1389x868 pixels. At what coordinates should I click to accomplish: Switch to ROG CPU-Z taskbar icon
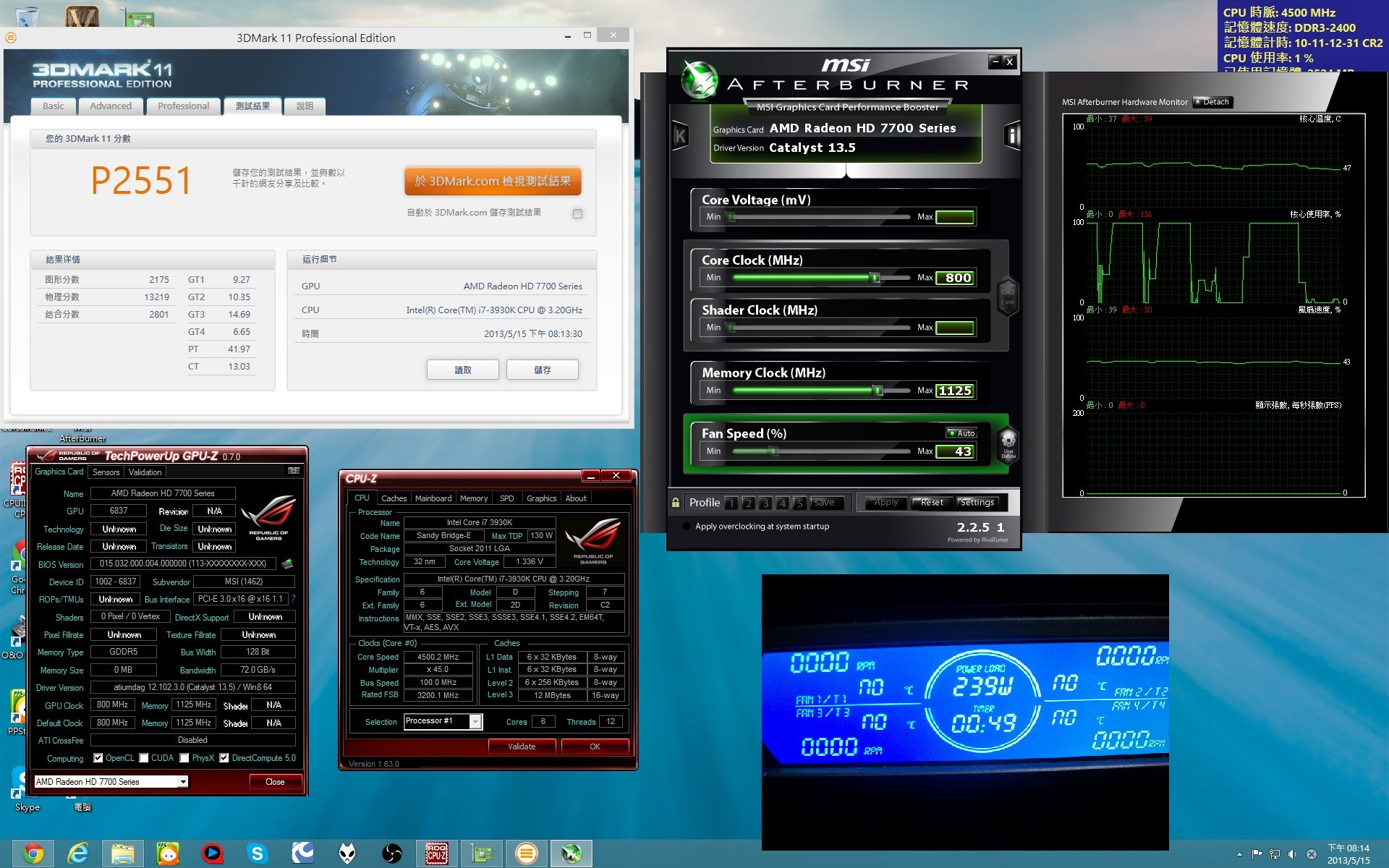tap(437, 854)
